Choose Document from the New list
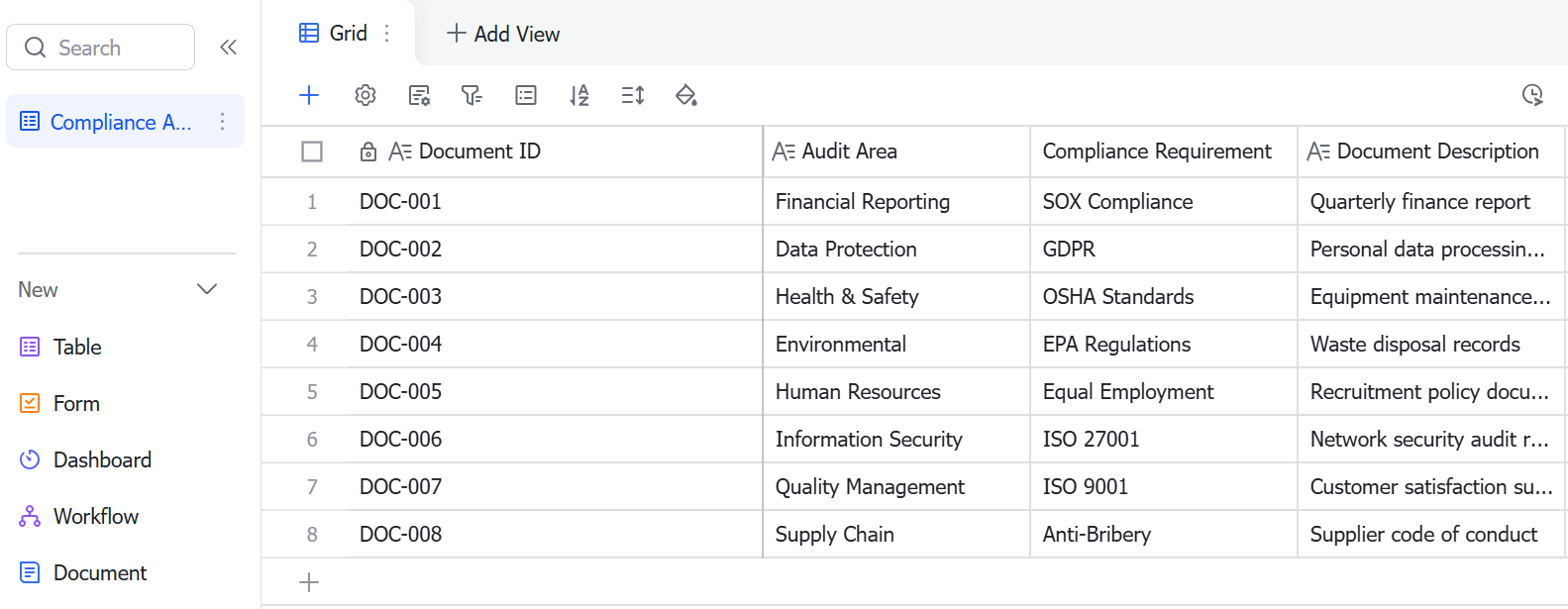 coord(100,572)
